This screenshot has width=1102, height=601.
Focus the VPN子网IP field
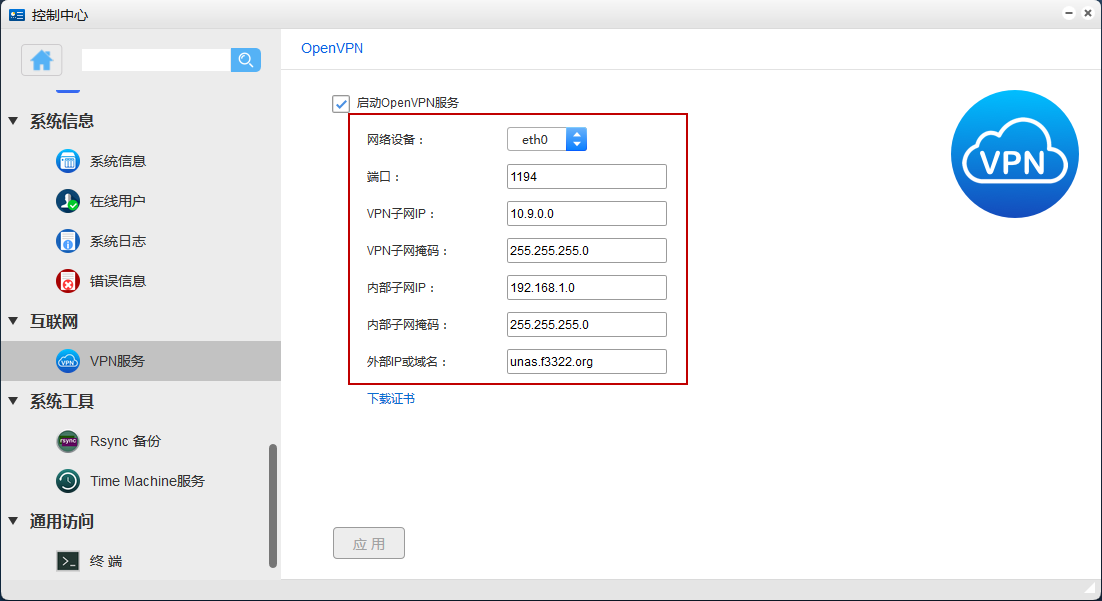[x=587, y=214]
